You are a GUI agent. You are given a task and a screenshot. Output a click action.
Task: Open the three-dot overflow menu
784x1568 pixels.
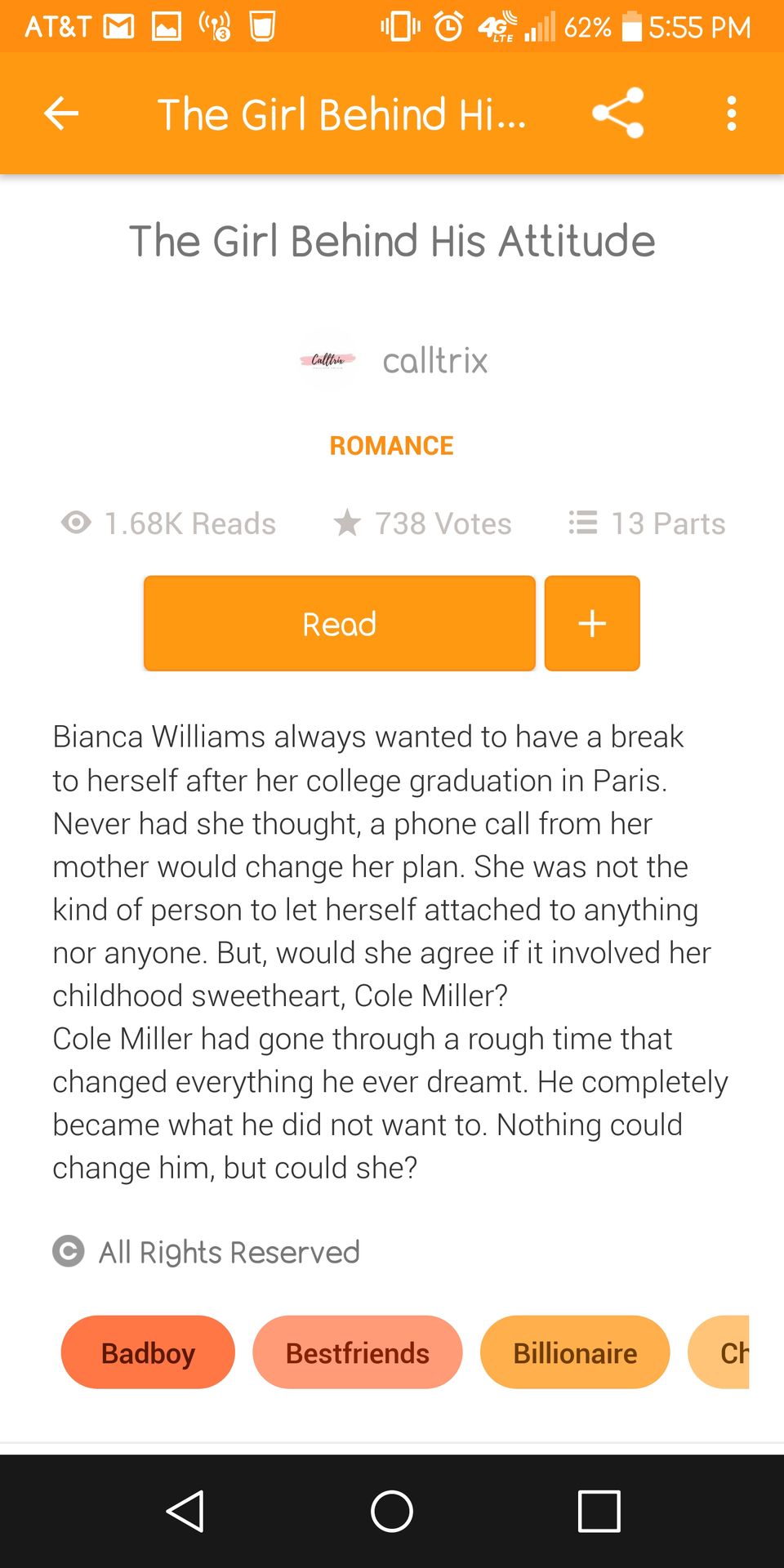[x=732, y=114]
